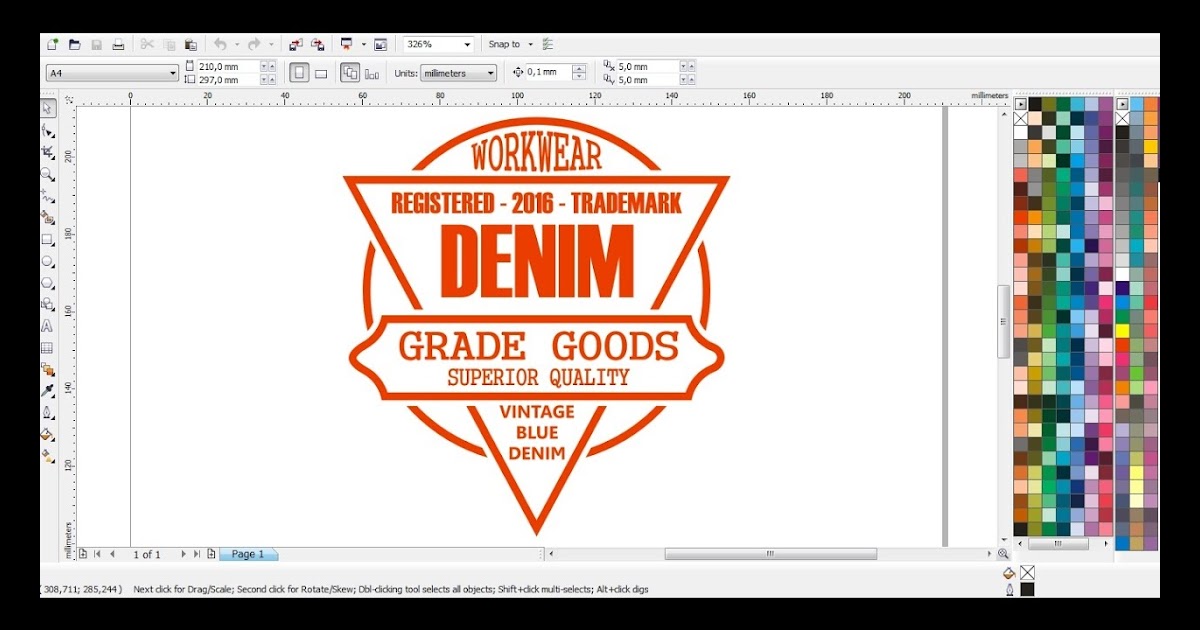Select the Polygon tool
This screenshot has width=1200, height=630.
pyautogui.click(x=47, y=283)
